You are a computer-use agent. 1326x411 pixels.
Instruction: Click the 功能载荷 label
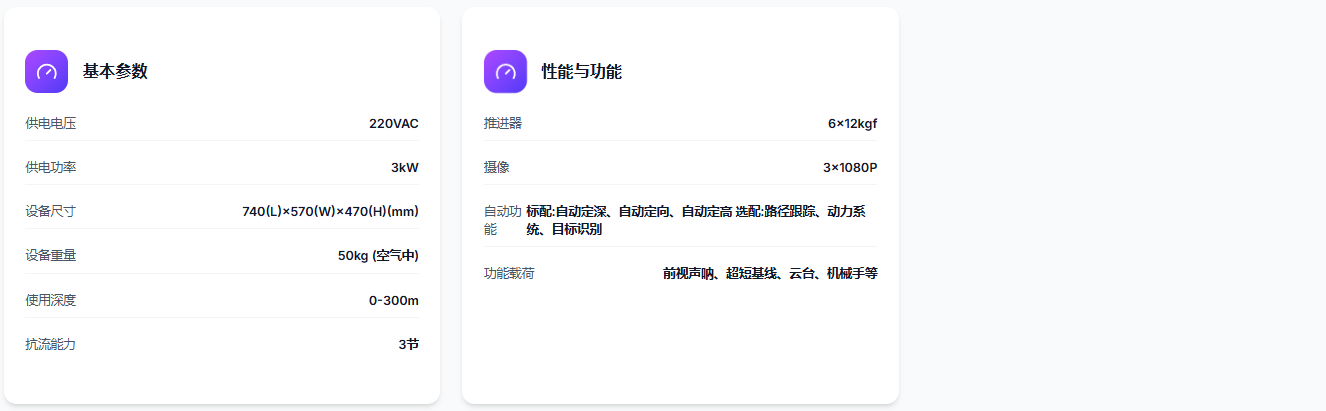click(509, 273)
